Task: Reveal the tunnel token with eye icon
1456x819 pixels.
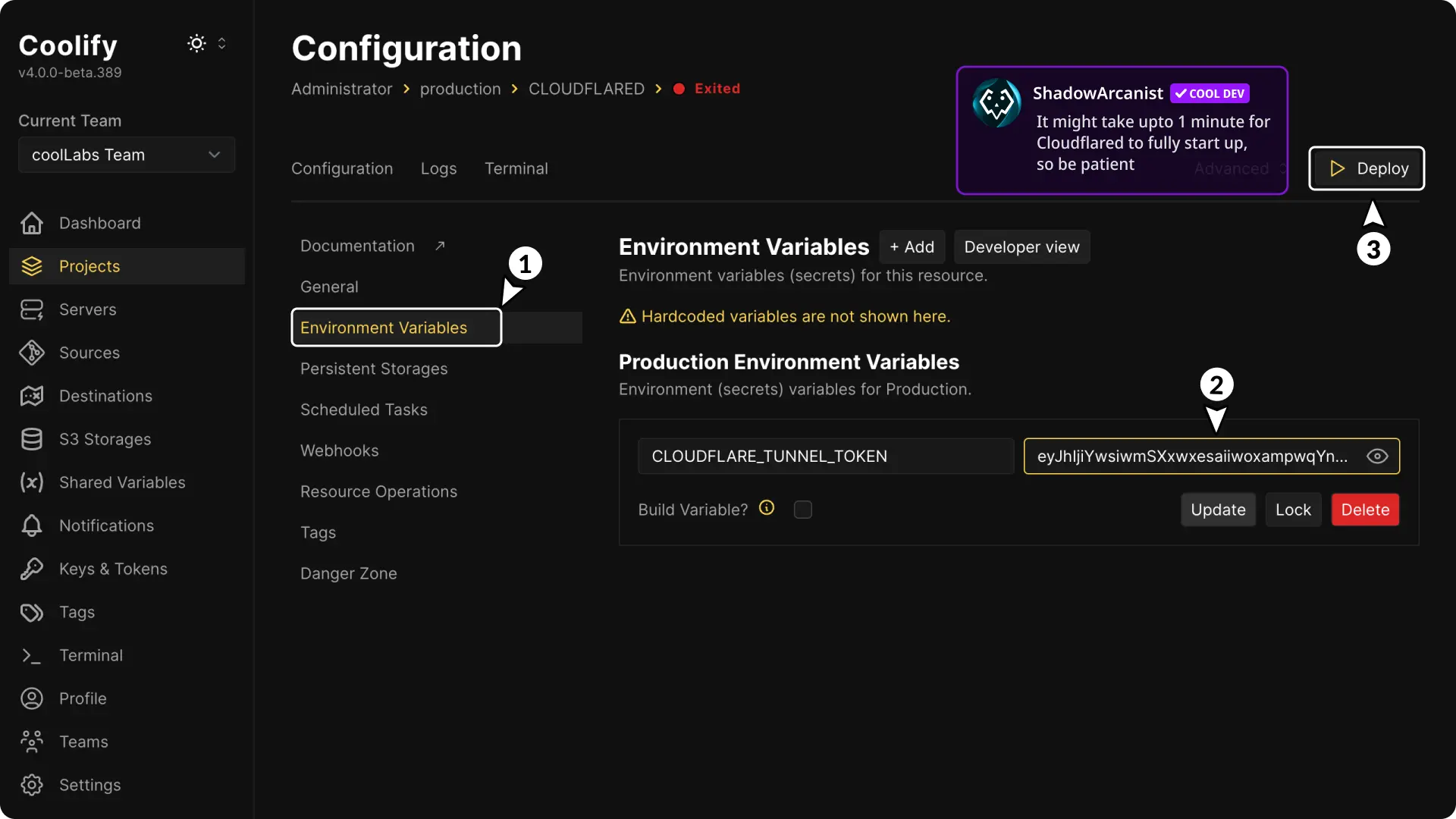Action: point(1377,456)
